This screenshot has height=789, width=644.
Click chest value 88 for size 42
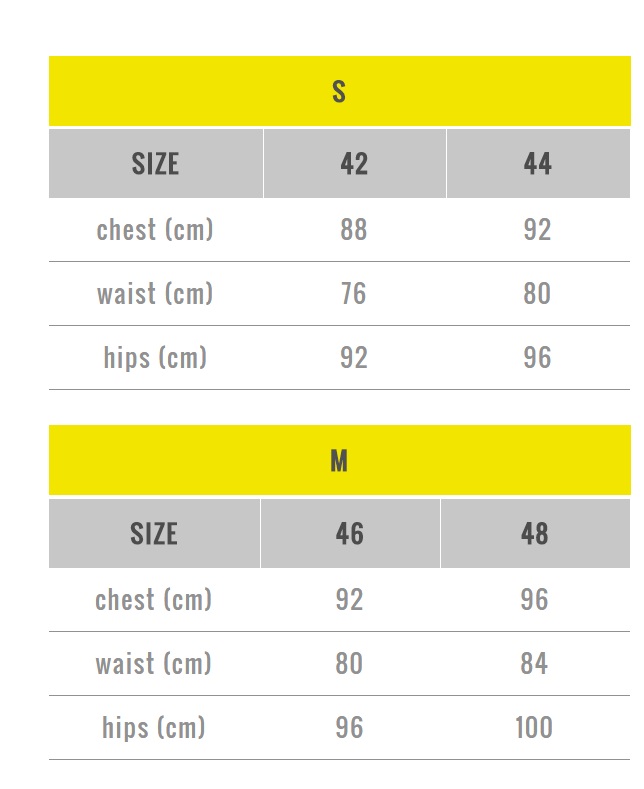[x=354, y=230]
